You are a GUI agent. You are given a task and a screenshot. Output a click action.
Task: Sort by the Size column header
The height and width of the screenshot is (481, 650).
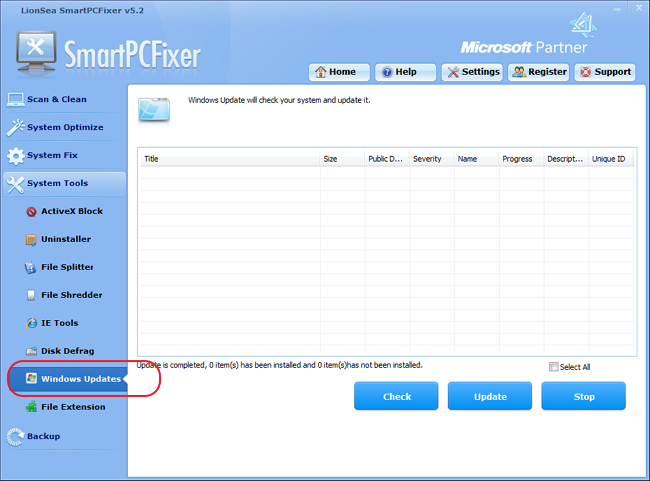342,159
